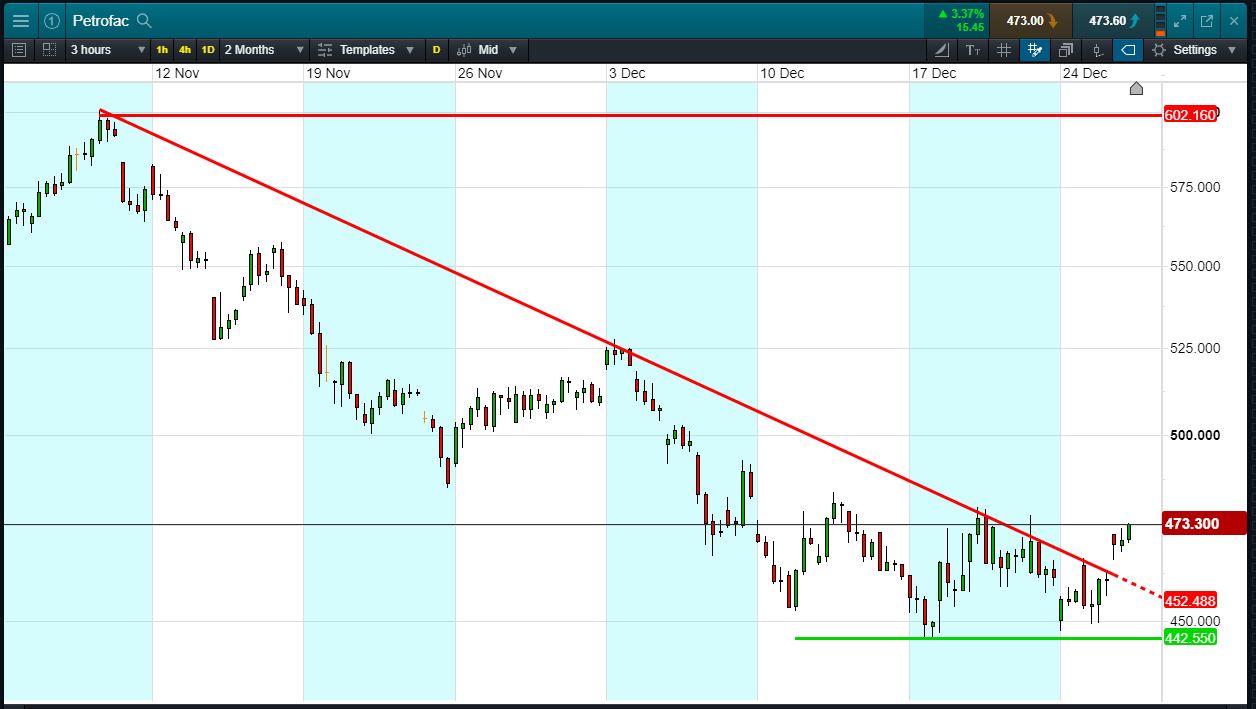Image resolution: width=1256 pixels, height=709 pixels.
Task: Click the yellow D button
Action: click(x=436, y=49)
